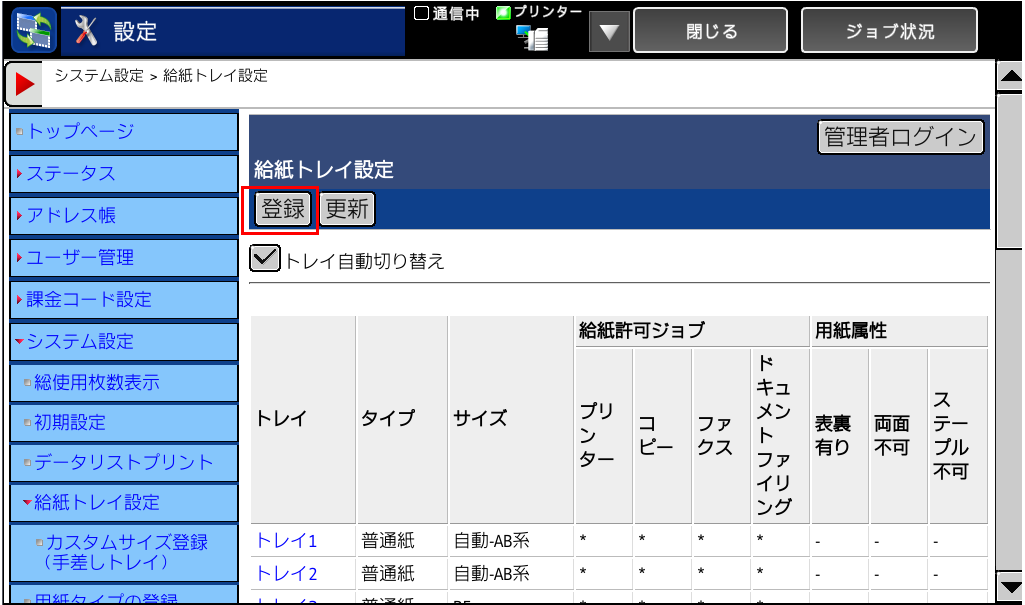Image resolution: width=1025 pixels, height=605 pixels.
Task: Expand the ステータス menu item
Action: [124, 174]
